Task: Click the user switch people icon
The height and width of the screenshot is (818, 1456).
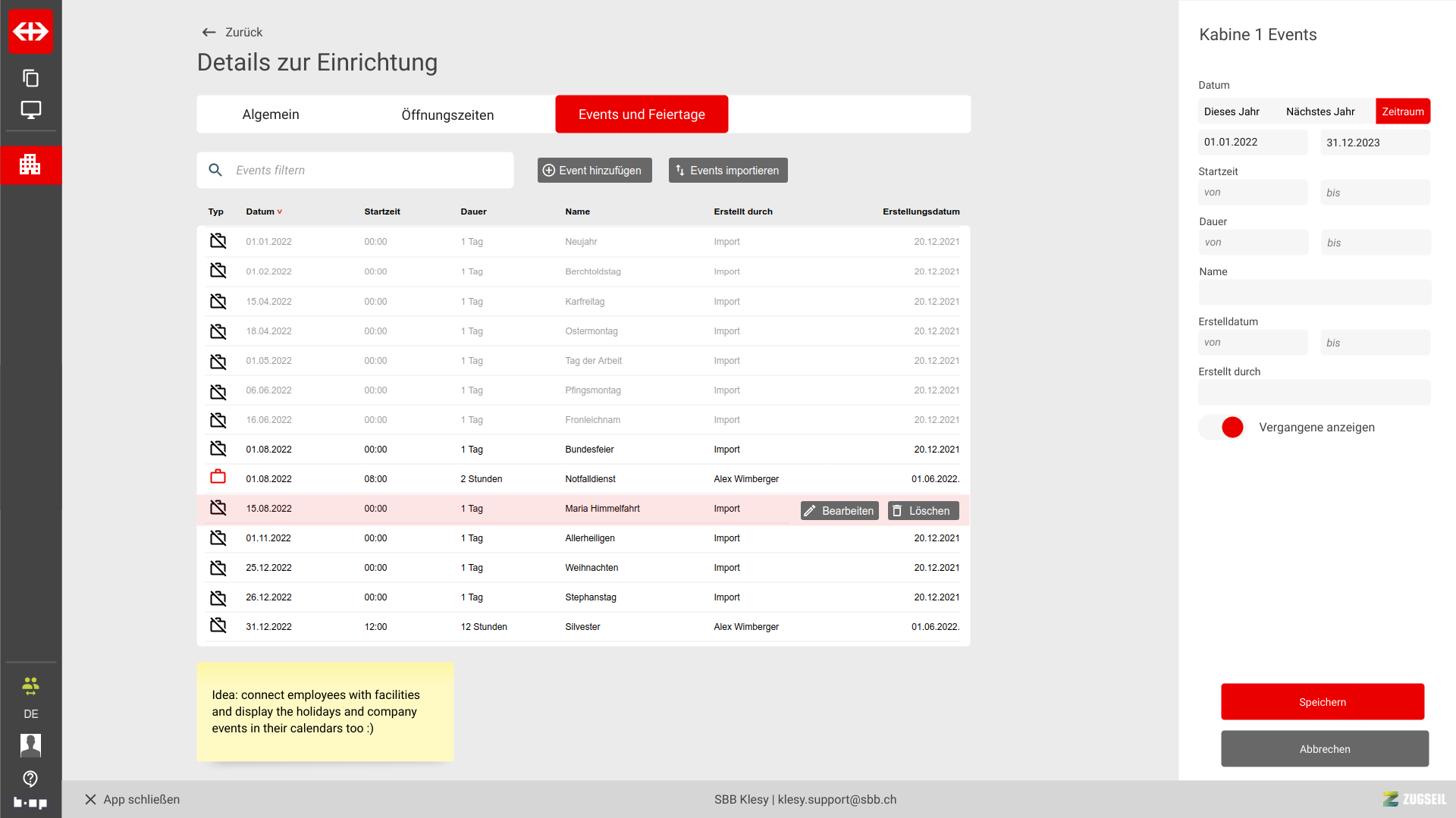Action: click(30, 686)
